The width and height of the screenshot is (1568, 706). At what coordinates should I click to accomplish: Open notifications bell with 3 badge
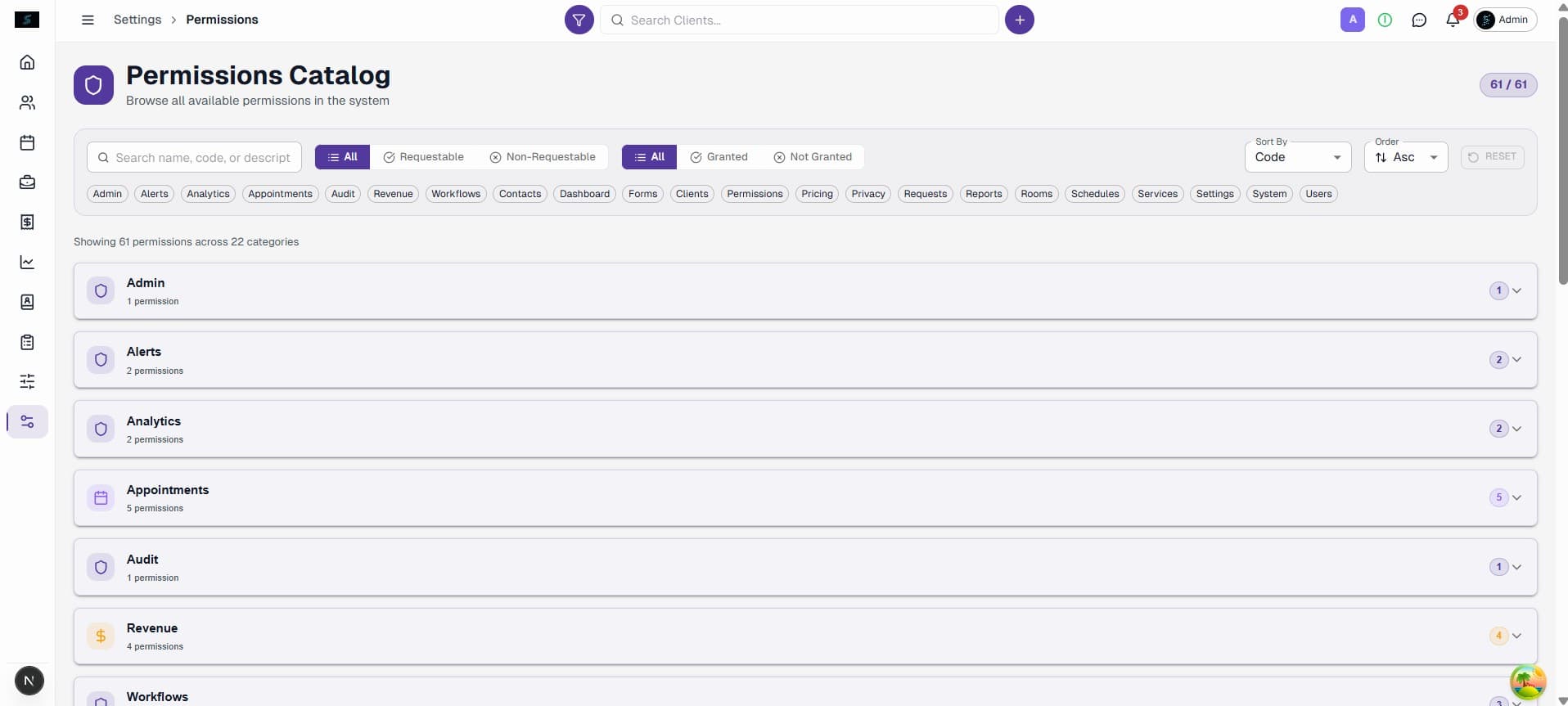pyautogui.click(x=1453, y=19)
